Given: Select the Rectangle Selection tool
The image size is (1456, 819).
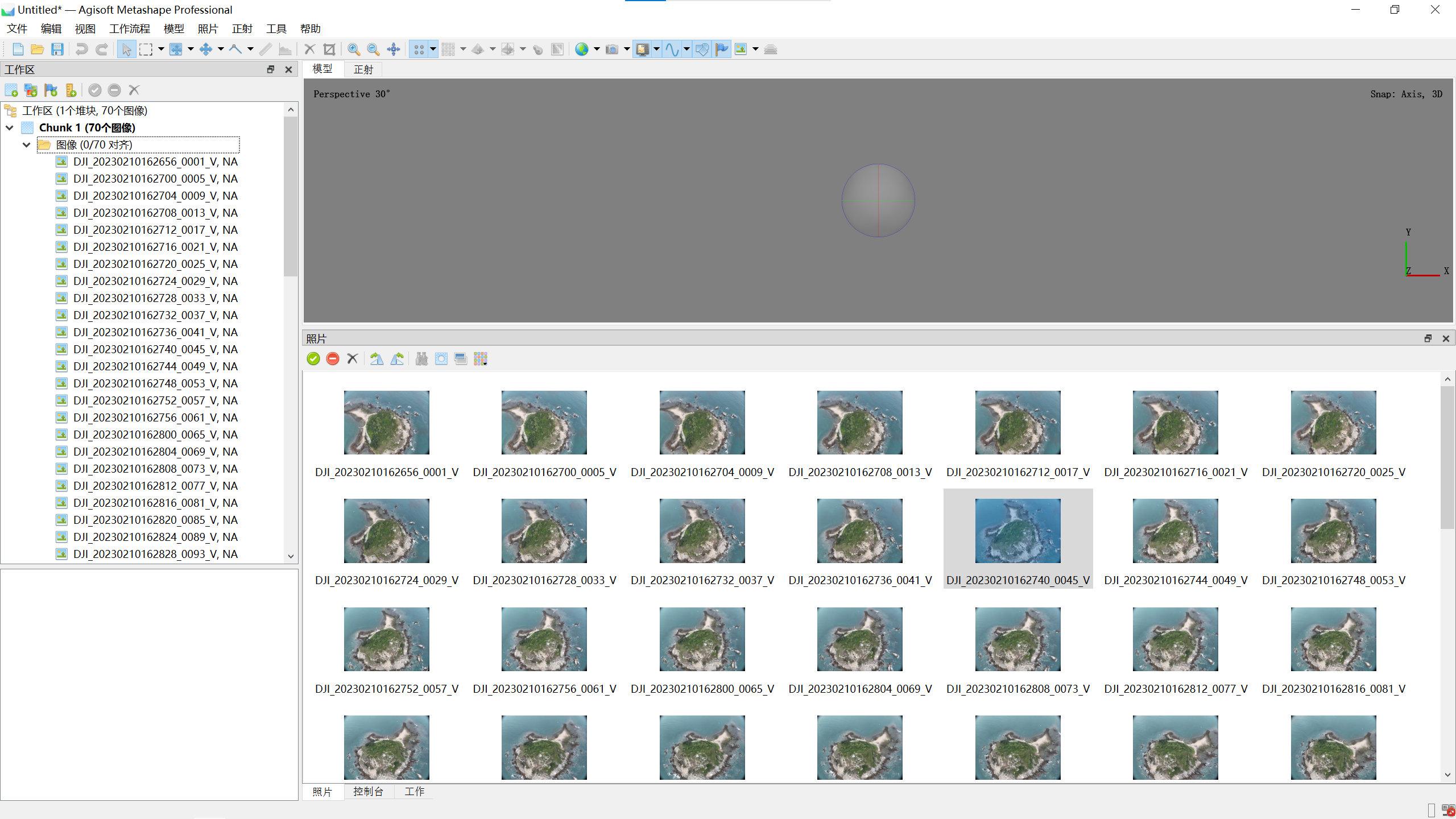Looking at the screenshot, I should click(147, 49).
